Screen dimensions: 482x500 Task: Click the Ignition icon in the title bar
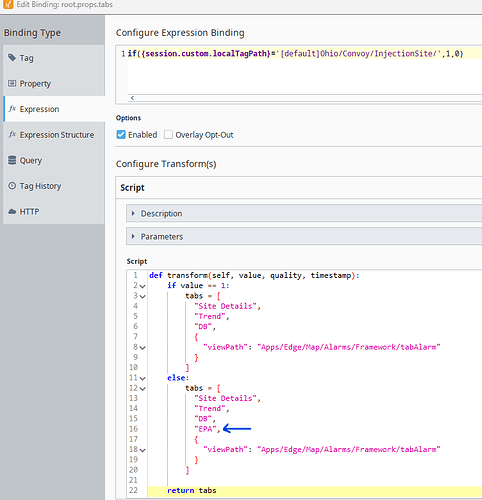tap(8, 4)
